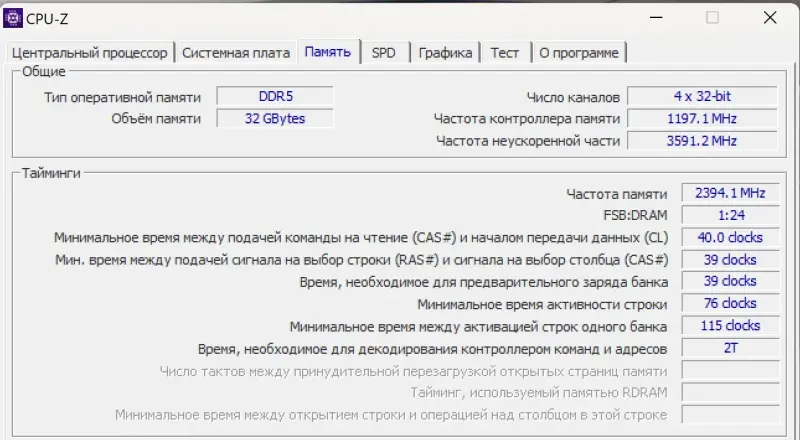
Task: Switch to the Системная плата tab
Action: click(x=236, y=53)
